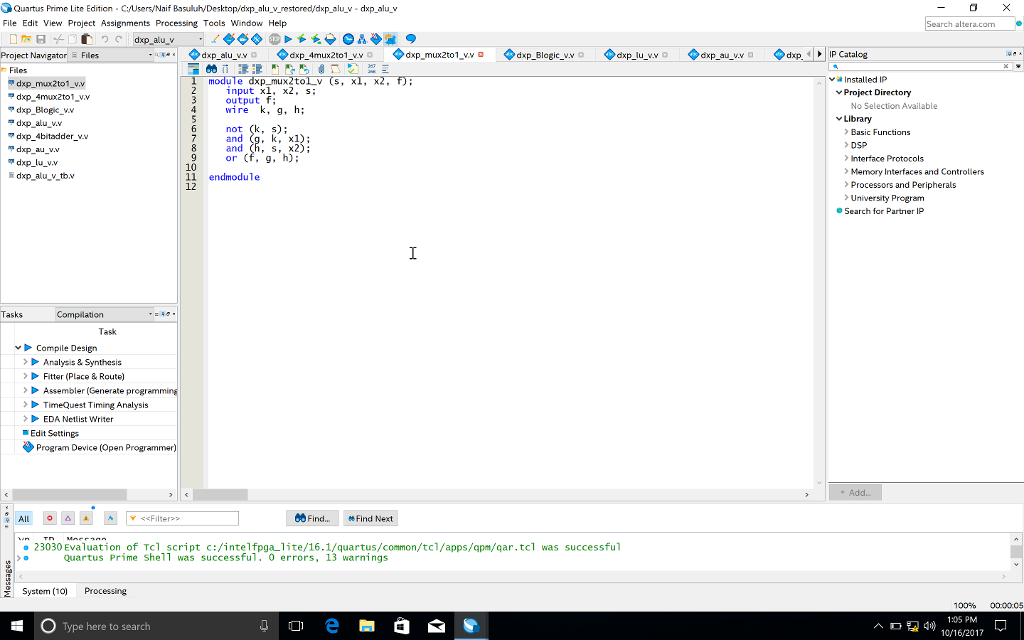Expand the Analysis & Synthesis task
The height and width of the screenshot is (640, 1024).
(26, 362)
